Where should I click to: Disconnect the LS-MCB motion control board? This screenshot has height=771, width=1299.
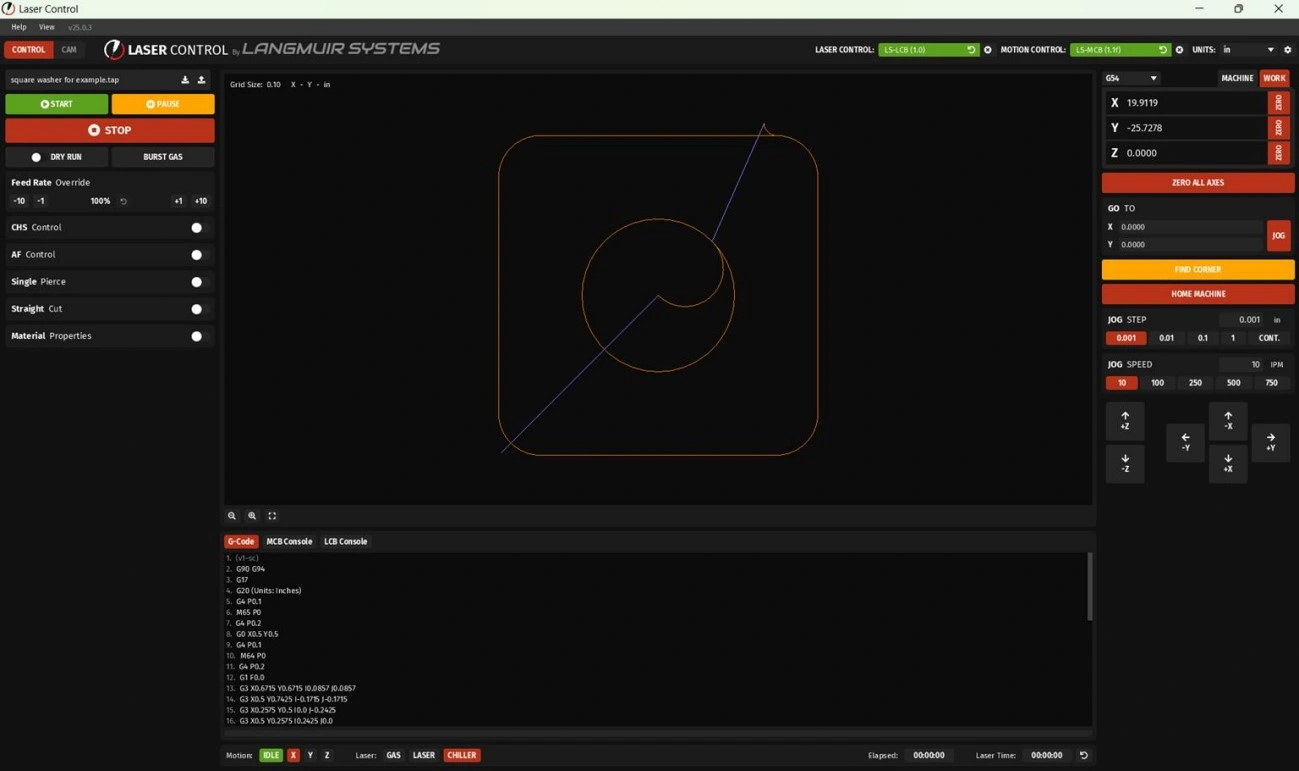click(x=1179, y=50)
